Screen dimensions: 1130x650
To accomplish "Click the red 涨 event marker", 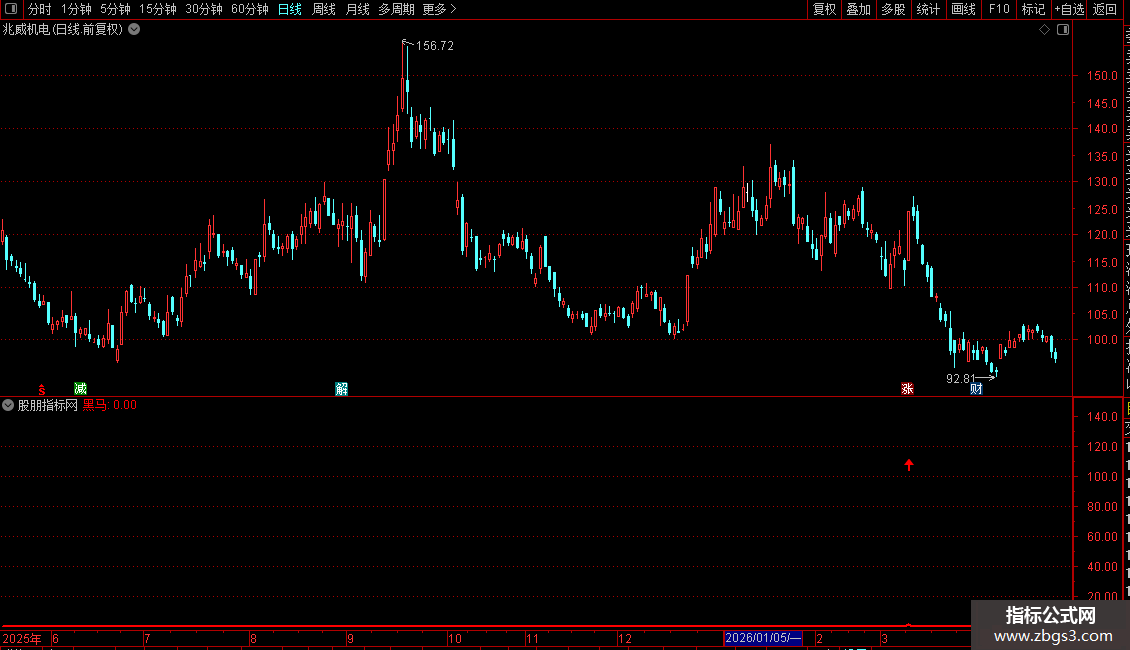I will point(907,389).
